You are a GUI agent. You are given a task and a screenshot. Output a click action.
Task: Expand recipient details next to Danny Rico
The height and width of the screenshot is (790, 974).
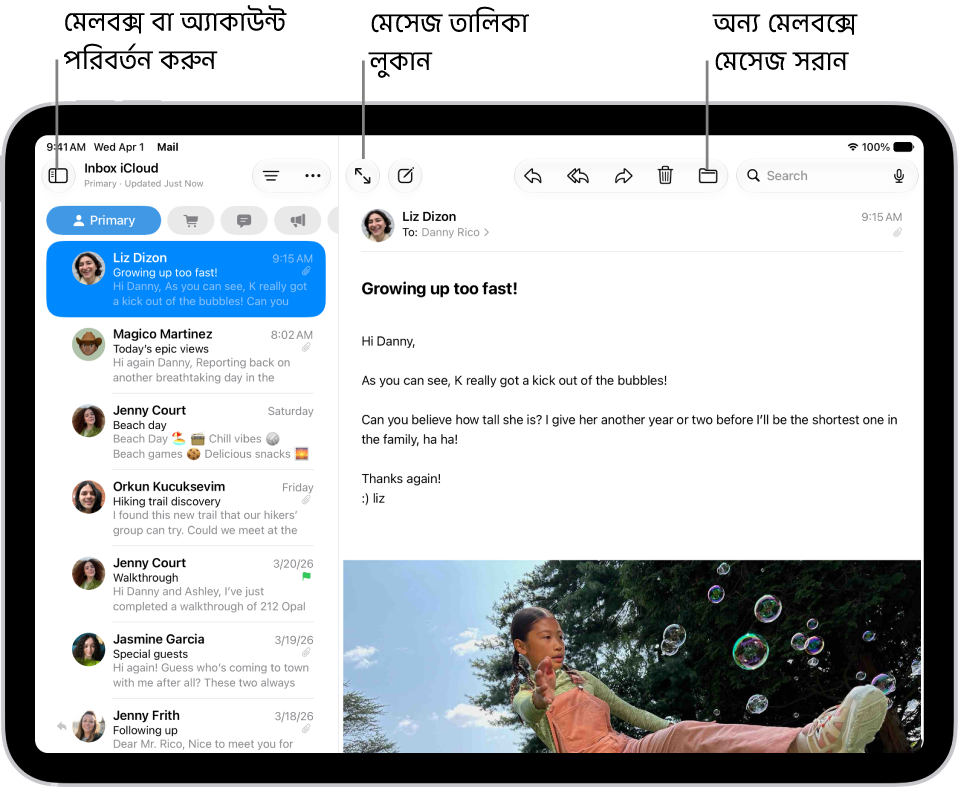pyautogui.click(x=486, y=232)
